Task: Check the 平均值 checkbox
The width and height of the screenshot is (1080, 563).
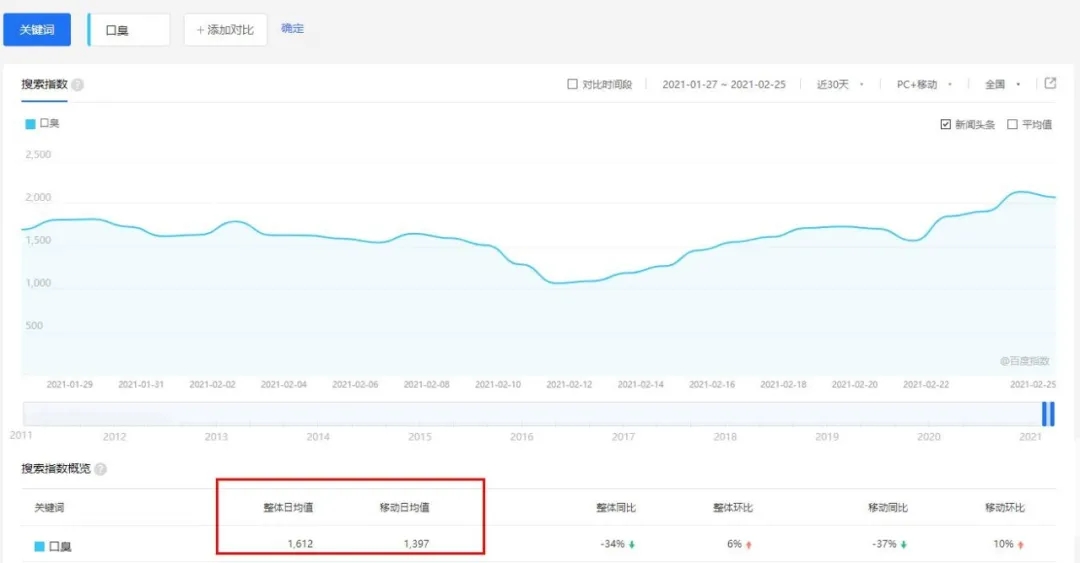Action: 1012,125
